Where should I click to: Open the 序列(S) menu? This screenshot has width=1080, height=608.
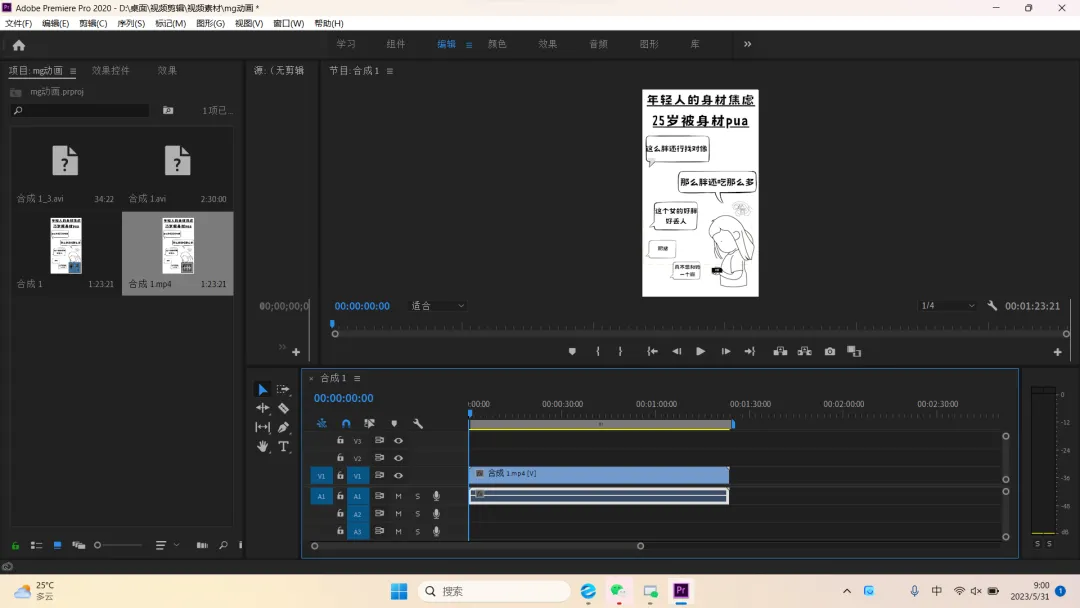click(131, 23)
